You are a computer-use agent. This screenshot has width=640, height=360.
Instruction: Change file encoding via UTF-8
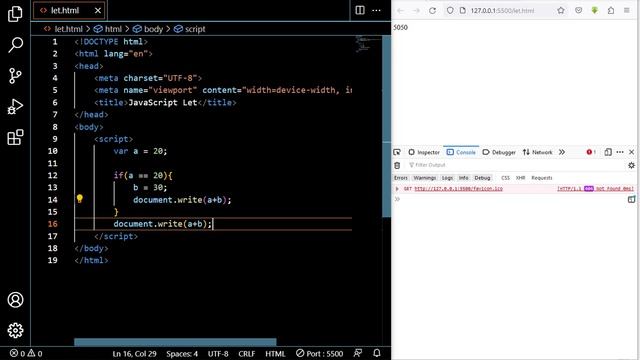[218, 353]
